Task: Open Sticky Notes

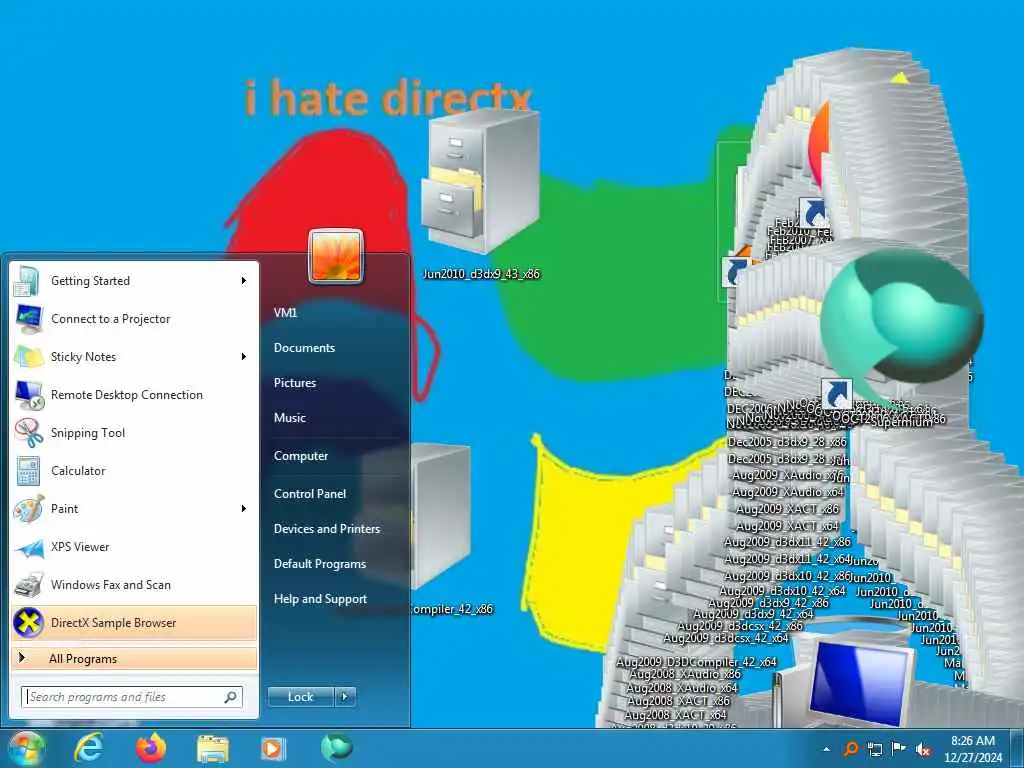Action: 134,357
